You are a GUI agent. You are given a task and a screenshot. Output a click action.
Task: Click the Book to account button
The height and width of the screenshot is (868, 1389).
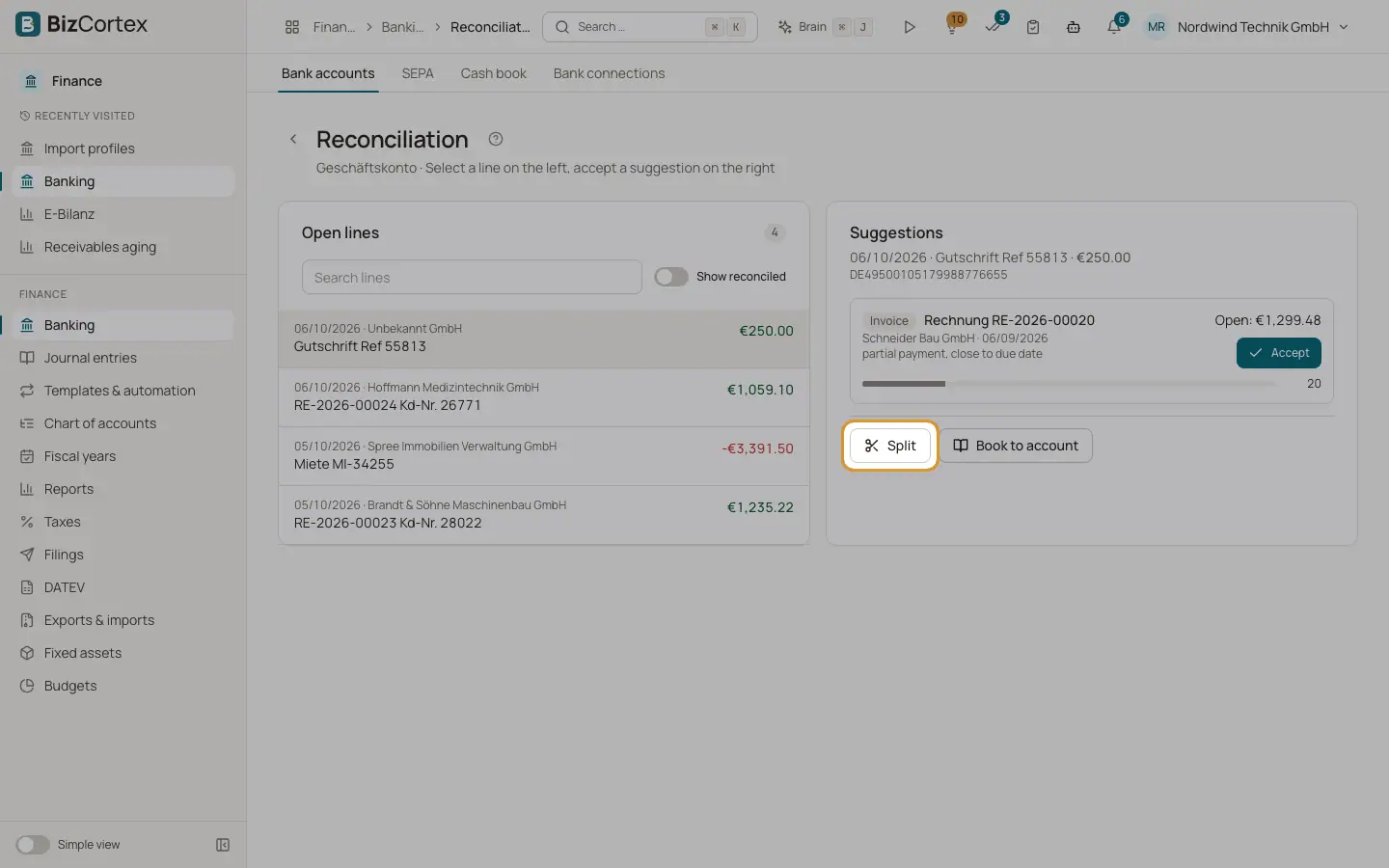1016,446
